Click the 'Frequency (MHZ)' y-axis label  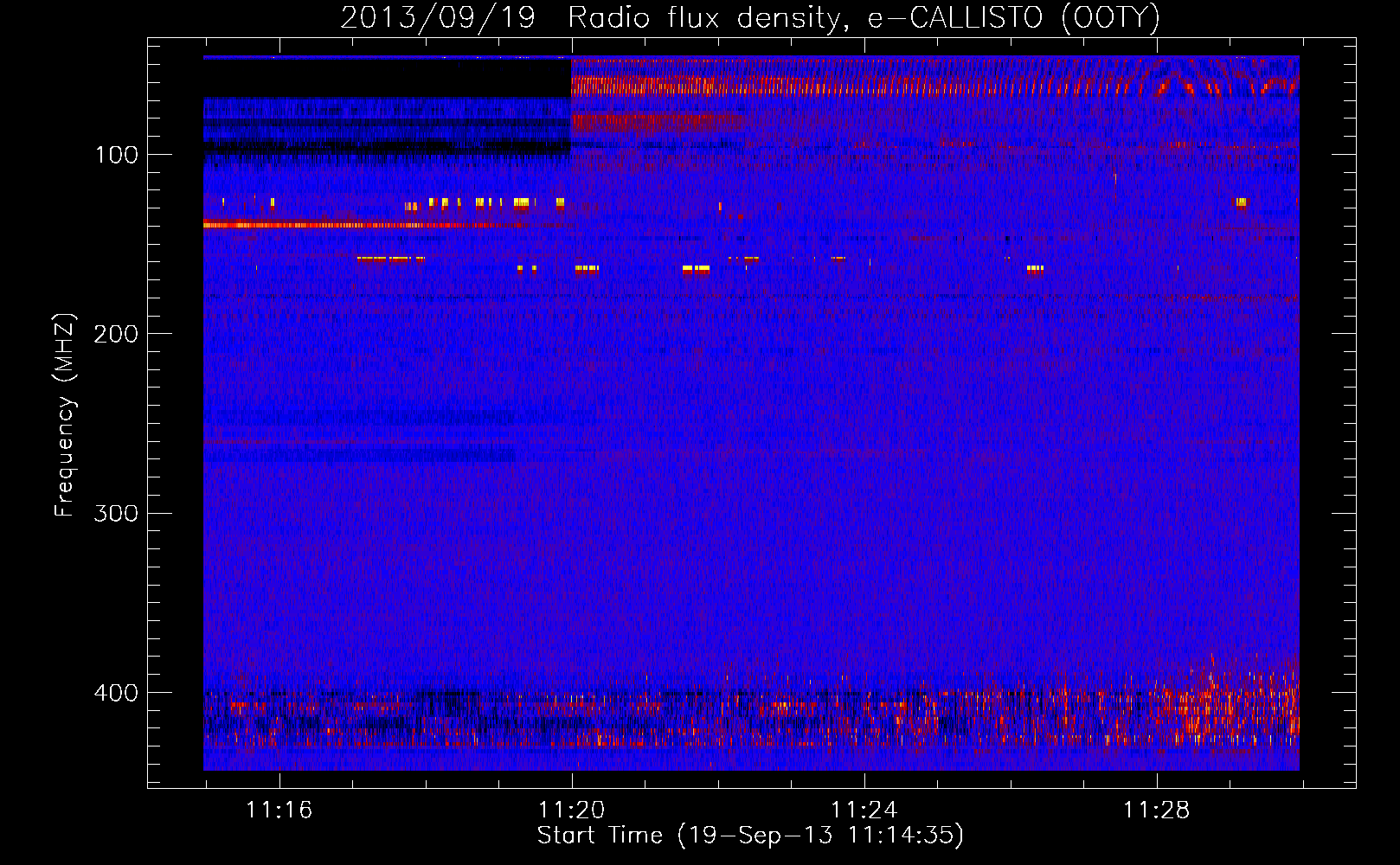coord(65,415)
